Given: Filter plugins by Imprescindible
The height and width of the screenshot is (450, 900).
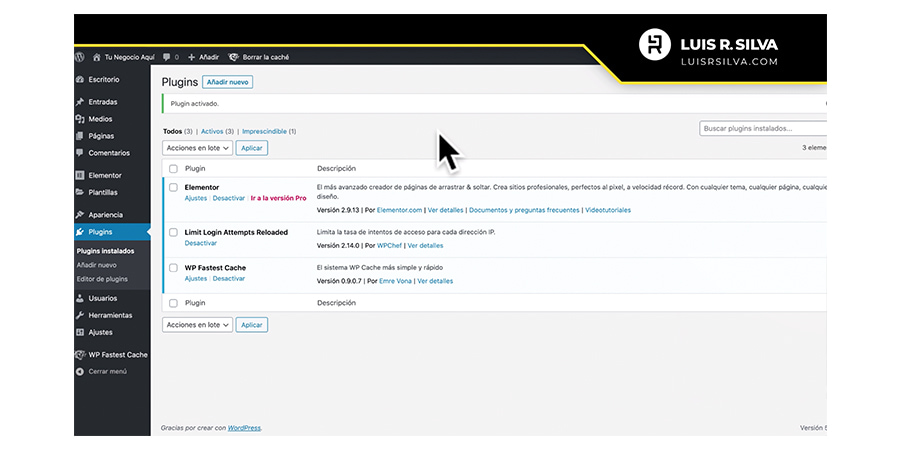Looking at the screenshot, I should tap(264, 131).
